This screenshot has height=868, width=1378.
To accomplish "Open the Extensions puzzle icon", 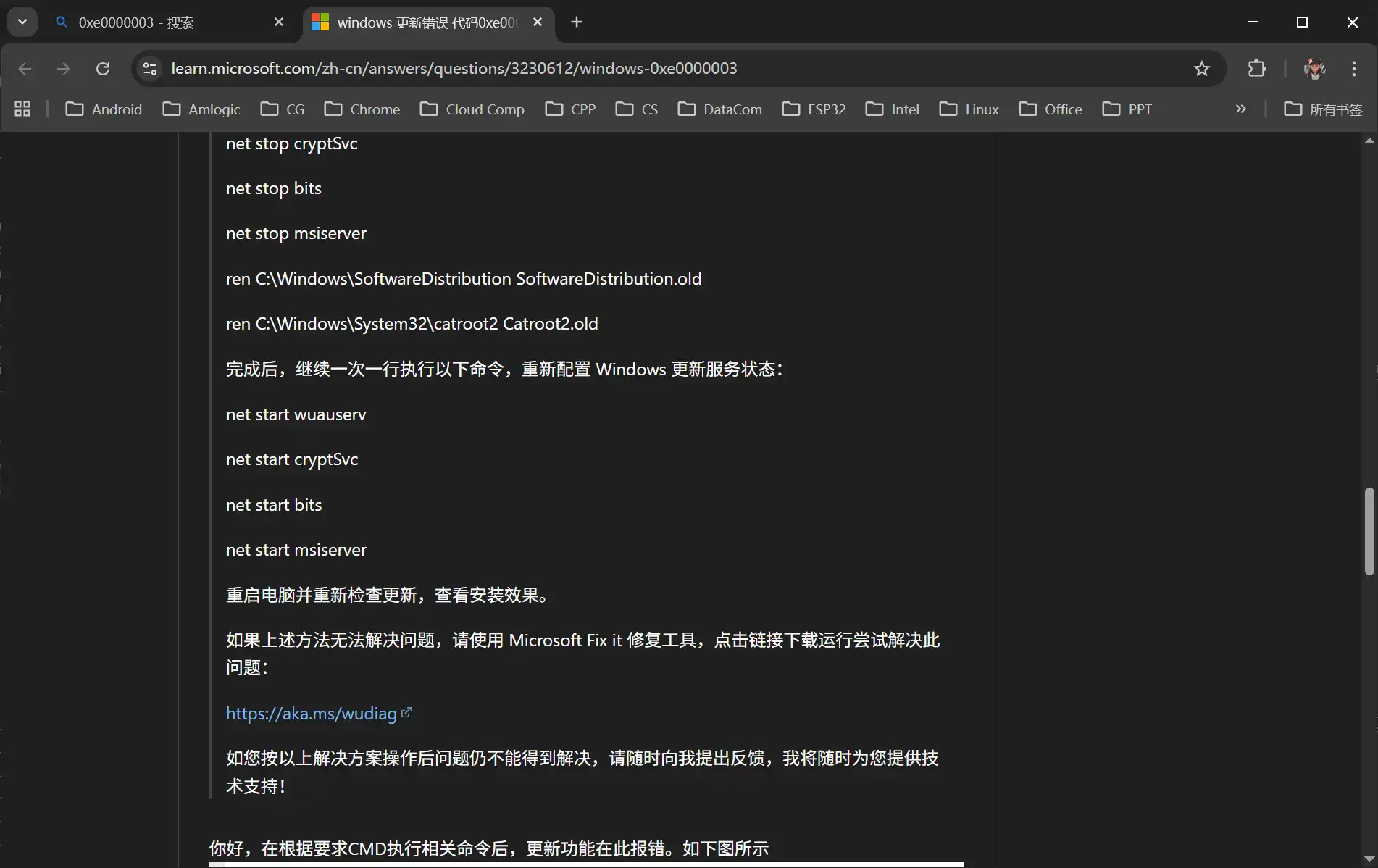I will coord(1257,69).
